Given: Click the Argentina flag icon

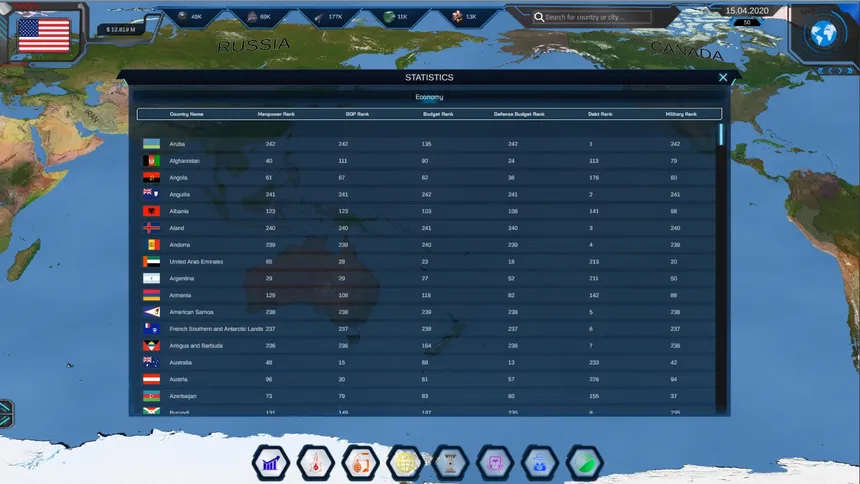Looking at the screenshot, I should 151,278.
